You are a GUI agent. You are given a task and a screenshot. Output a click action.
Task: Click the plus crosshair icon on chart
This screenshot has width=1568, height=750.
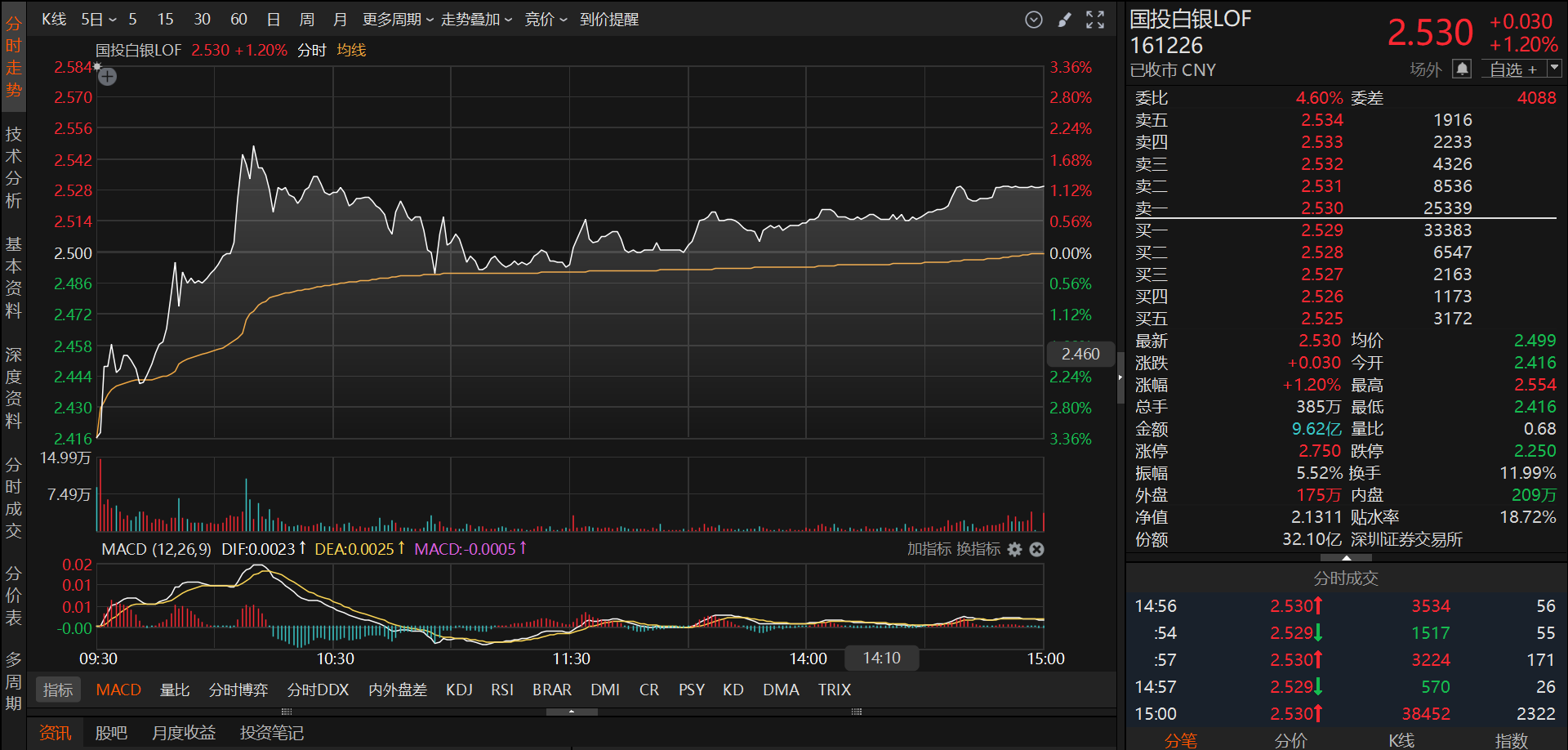pos(108,77)
